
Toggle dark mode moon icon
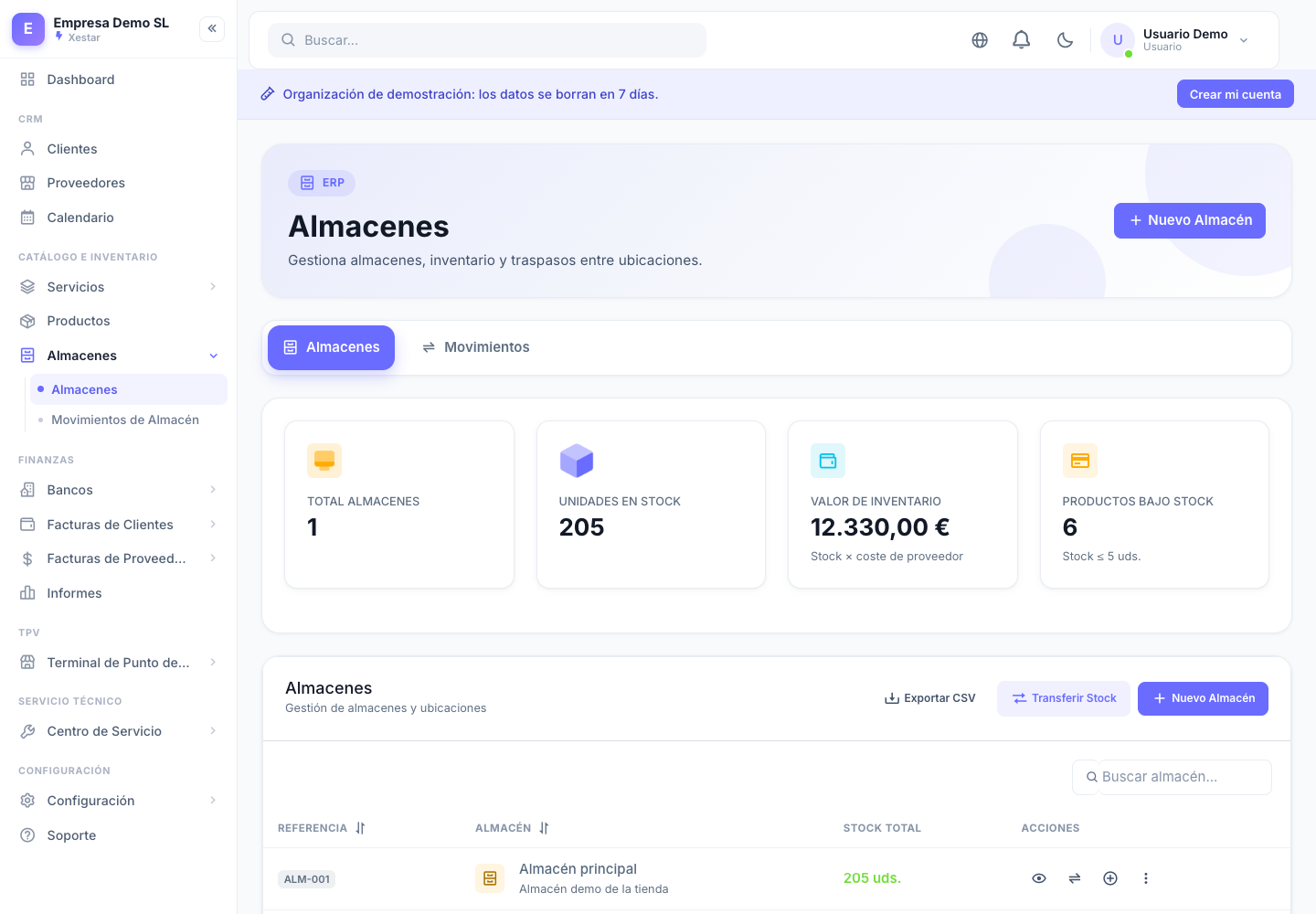pyautogui.click(x=1065, y=40)
